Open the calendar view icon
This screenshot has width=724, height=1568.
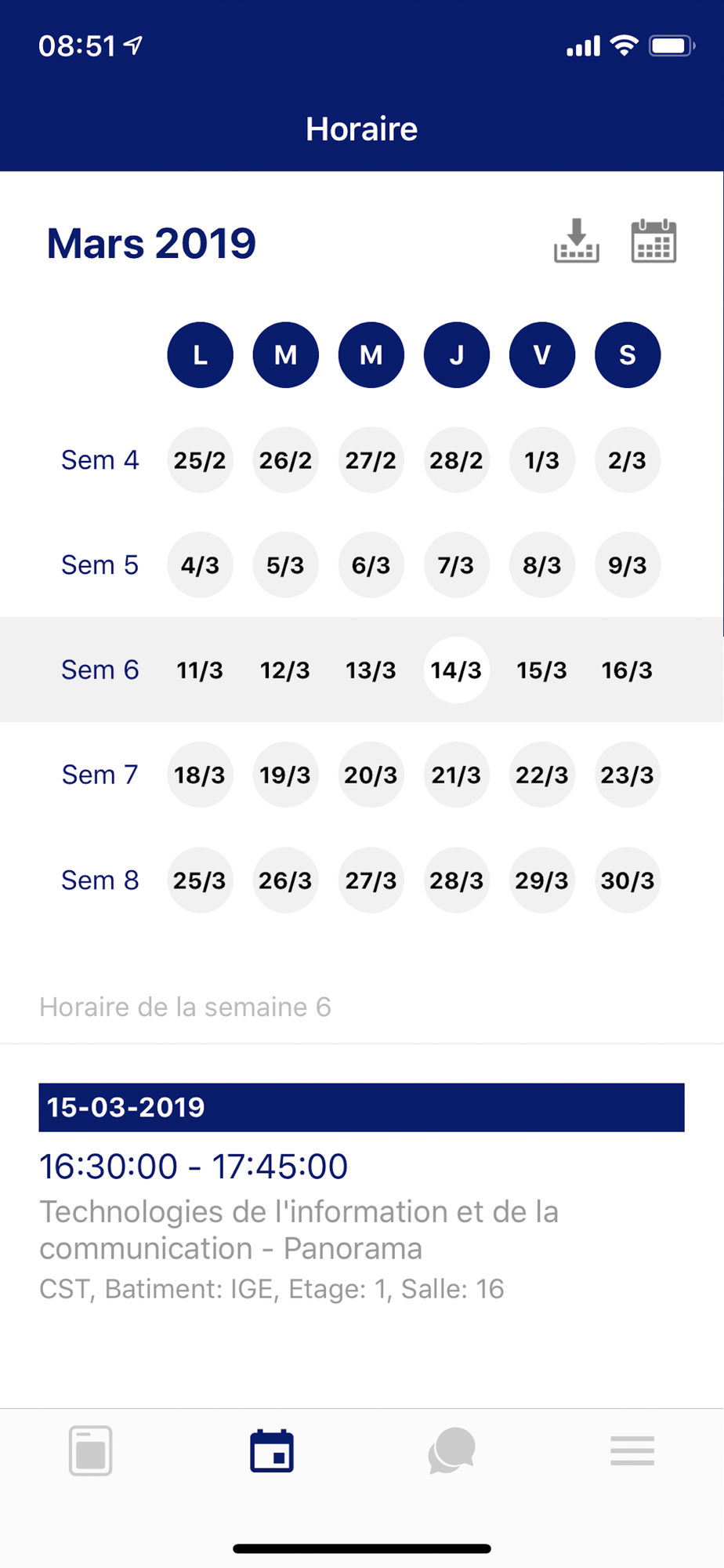pyautogui.click(x=653, y=241)
